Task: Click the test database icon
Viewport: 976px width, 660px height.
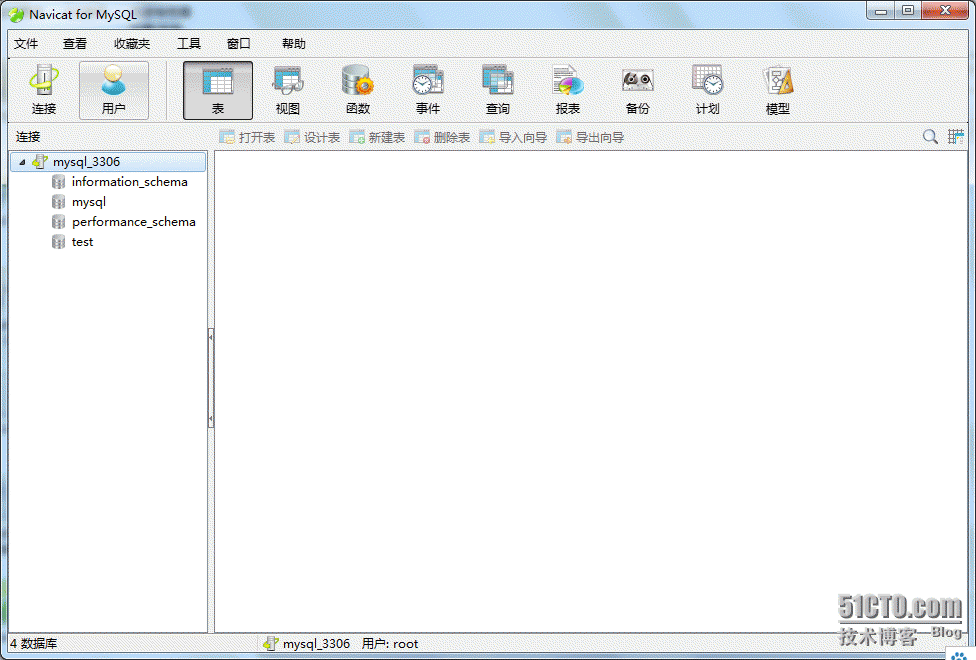Action: (59, 242)
